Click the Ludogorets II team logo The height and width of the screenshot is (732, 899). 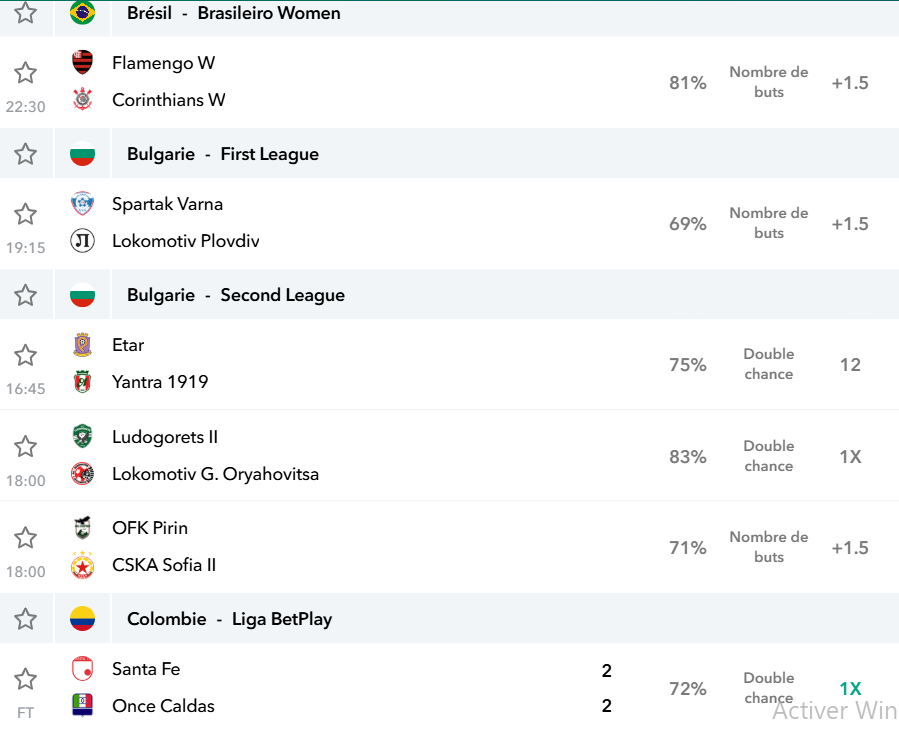coord(83,436)
